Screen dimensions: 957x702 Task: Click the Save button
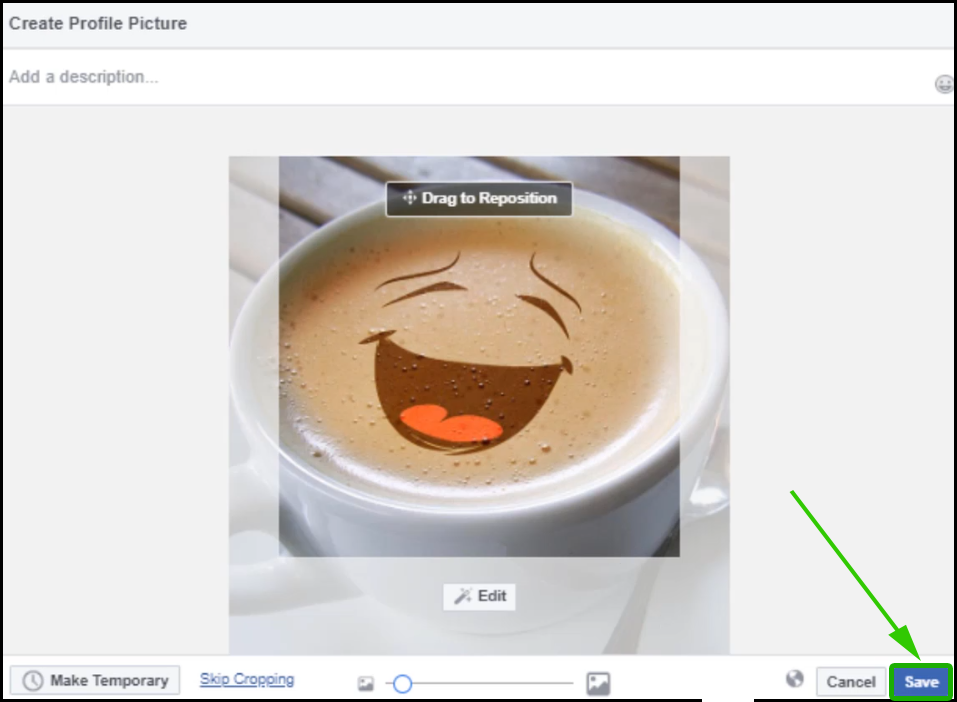921,681
